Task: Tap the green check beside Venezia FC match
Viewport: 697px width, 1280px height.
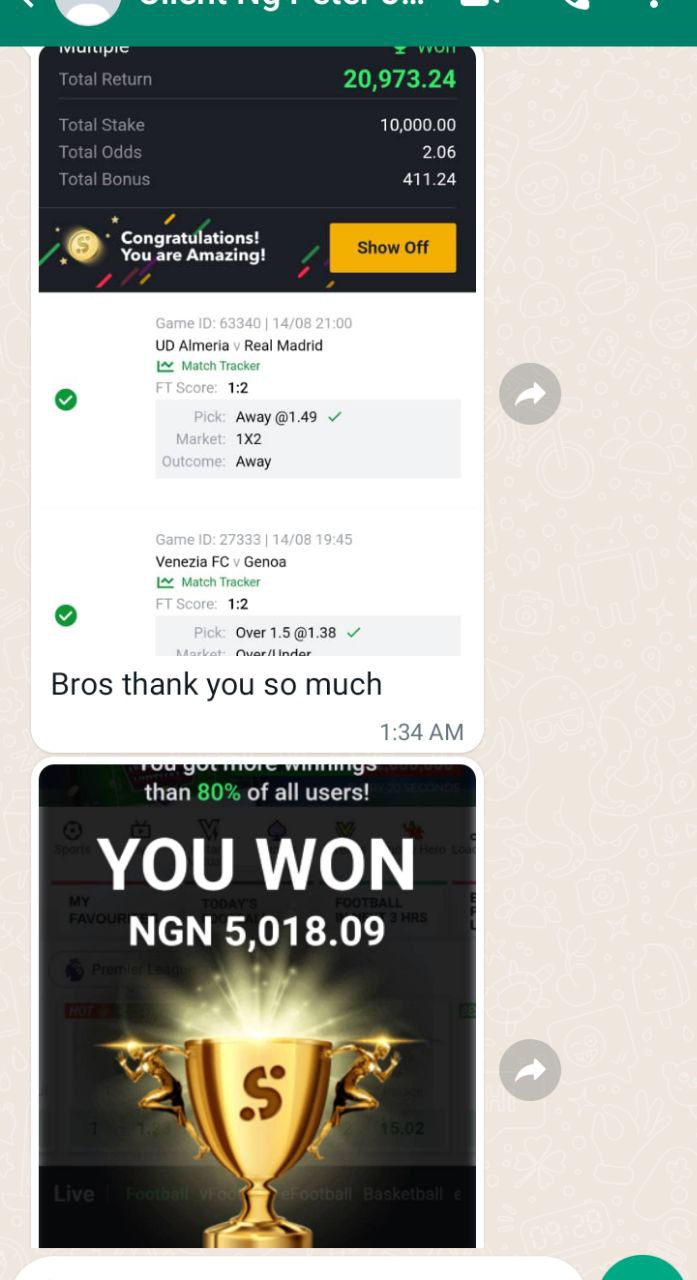Action: 66,616
